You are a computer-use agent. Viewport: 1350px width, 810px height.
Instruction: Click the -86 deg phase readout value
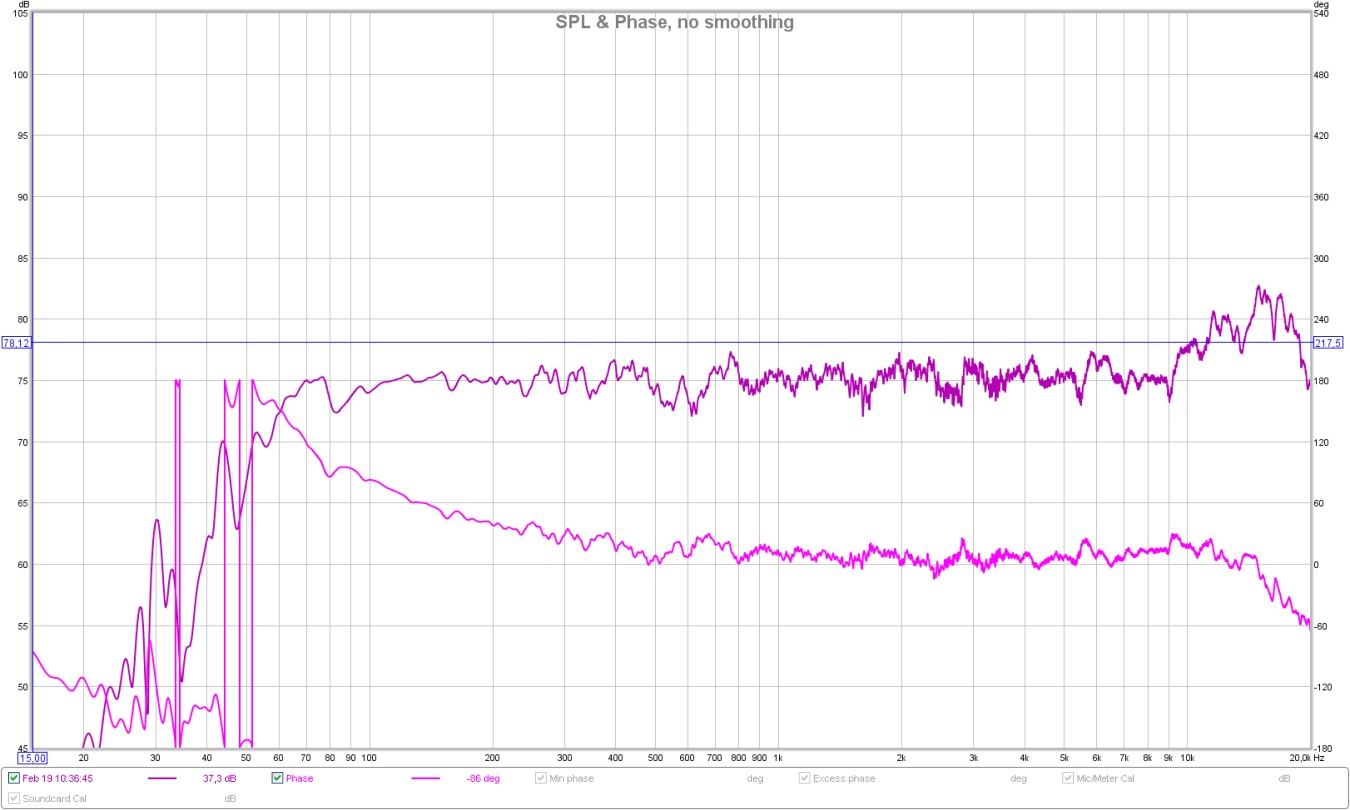(483, 778)
